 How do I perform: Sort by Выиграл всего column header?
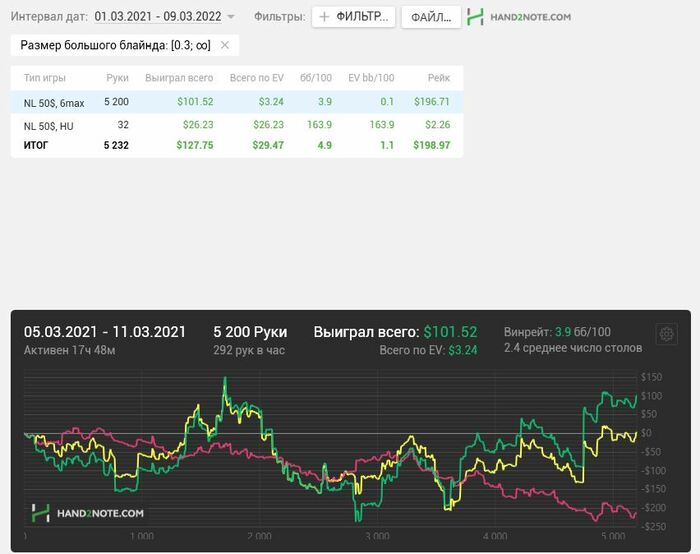179,78
